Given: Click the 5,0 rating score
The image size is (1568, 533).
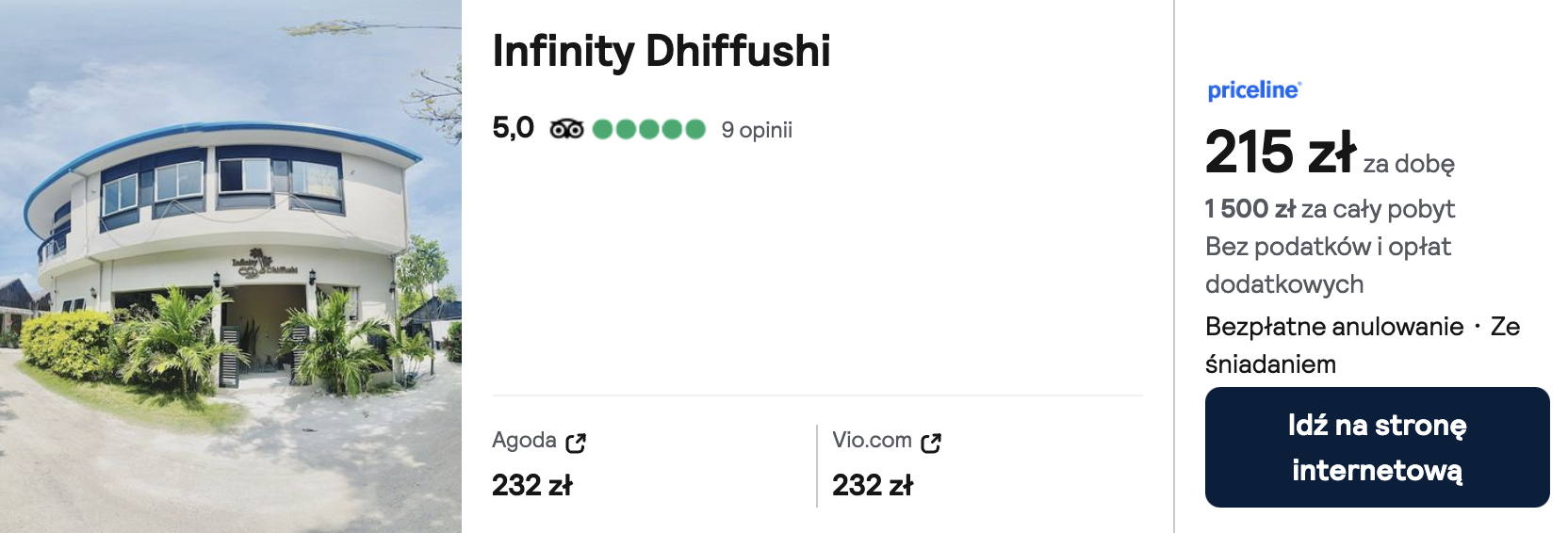Looking at the screenshot, I should (513, 128).
